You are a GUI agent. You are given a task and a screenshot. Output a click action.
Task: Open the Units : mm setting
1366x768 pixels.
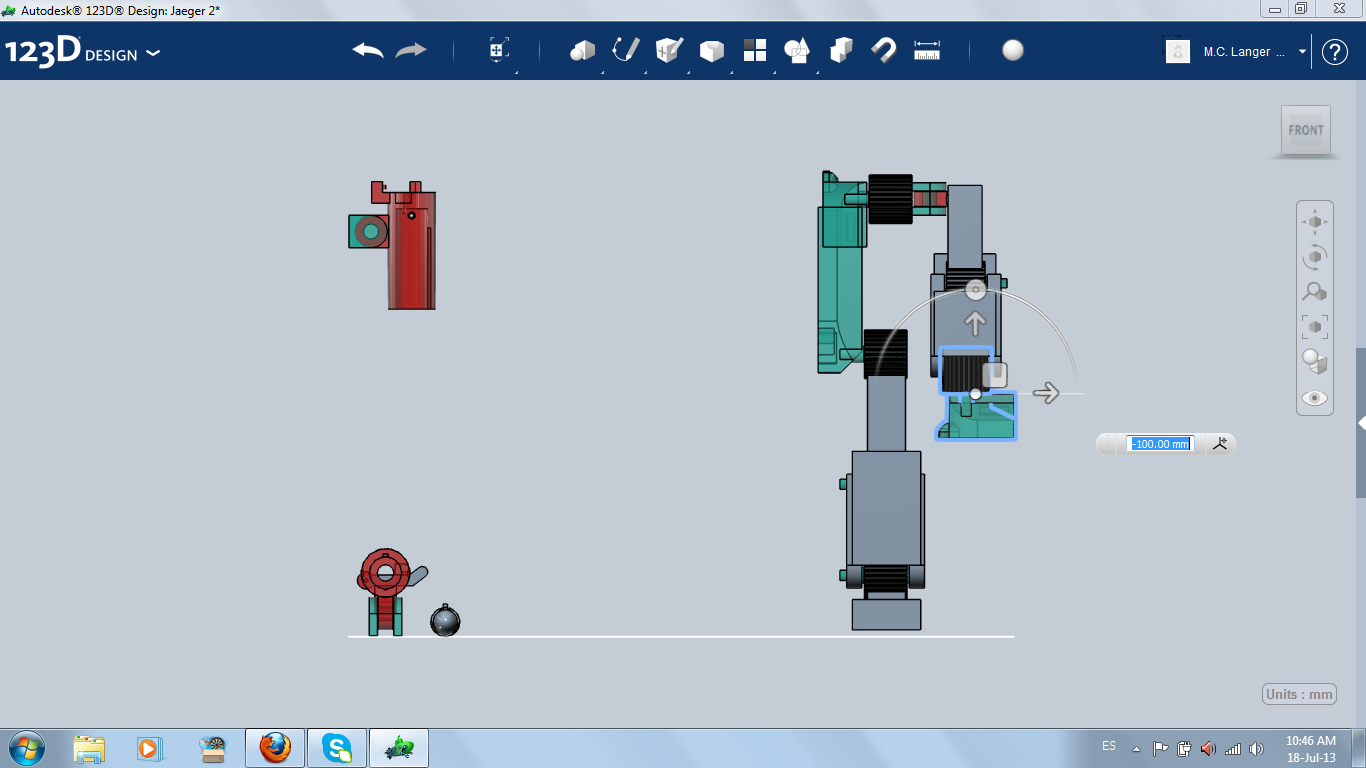[x=1299, y=694]
